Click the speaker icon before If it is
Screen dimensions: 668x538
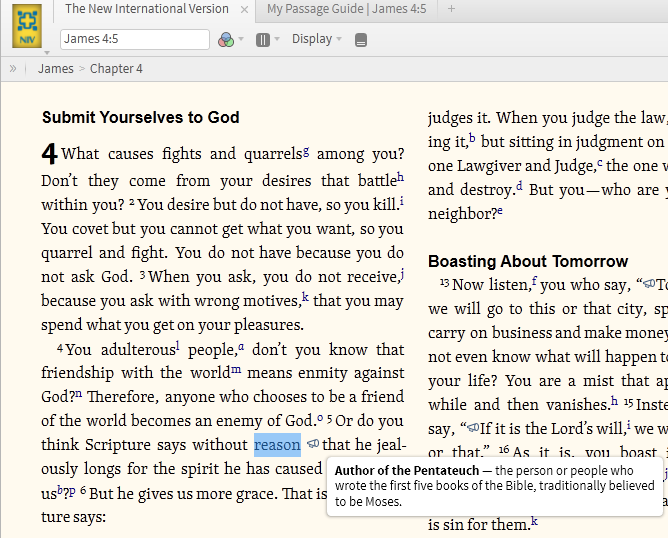coord(473,427)
